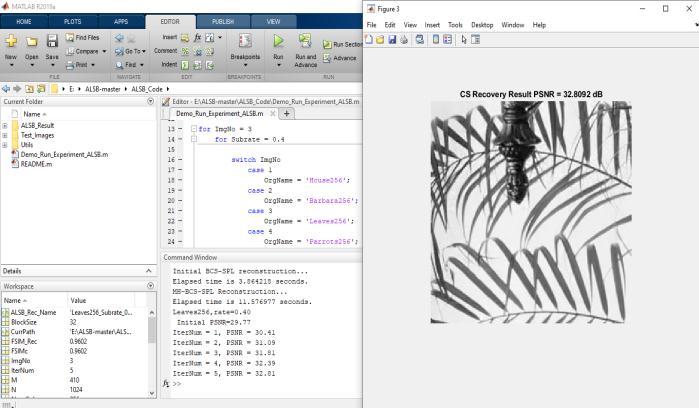The height and width of the screenshot is (408, 699).
Task: Switch to the PLOTS tab
Action: tap(72, 21)
